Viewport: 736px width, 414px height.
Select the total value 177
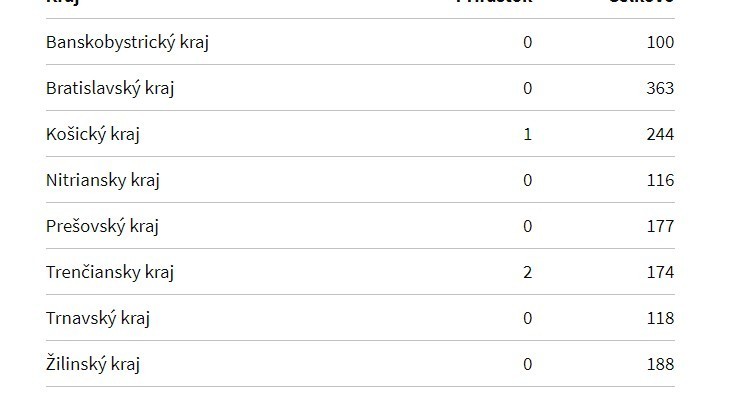[660, 226]
